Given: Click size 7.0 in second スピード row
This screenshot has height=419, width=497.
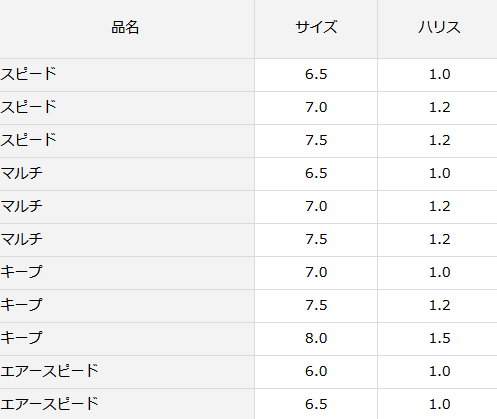Looking at the screenshot, I should point(316,108).
